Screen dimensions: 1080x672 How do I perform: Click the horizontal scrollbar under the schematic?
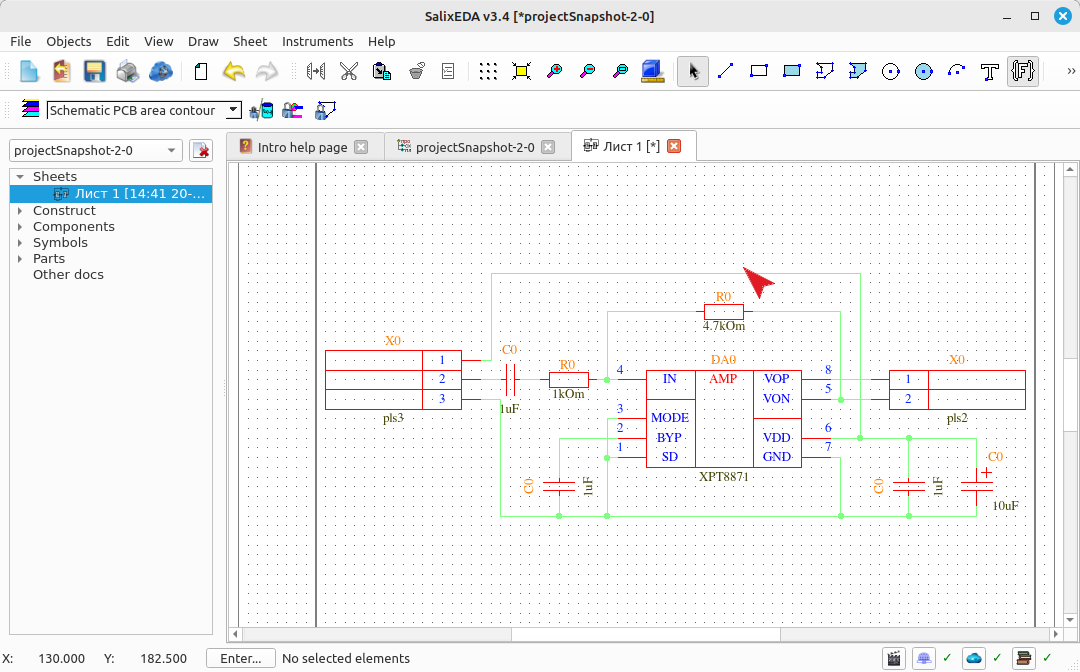click(645, 633)
